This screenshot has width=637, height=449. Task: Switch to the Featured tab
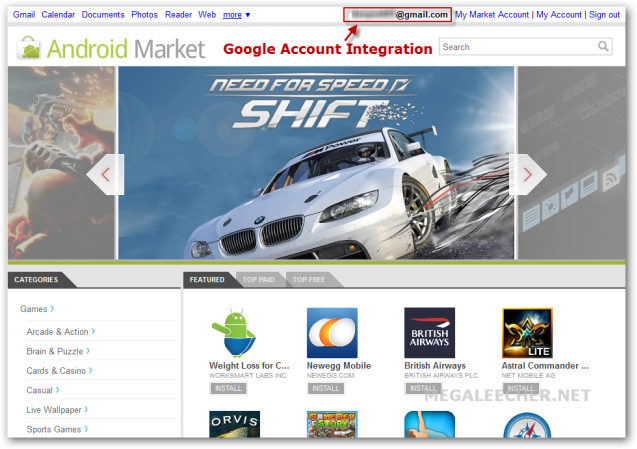(x=207, y=280)
